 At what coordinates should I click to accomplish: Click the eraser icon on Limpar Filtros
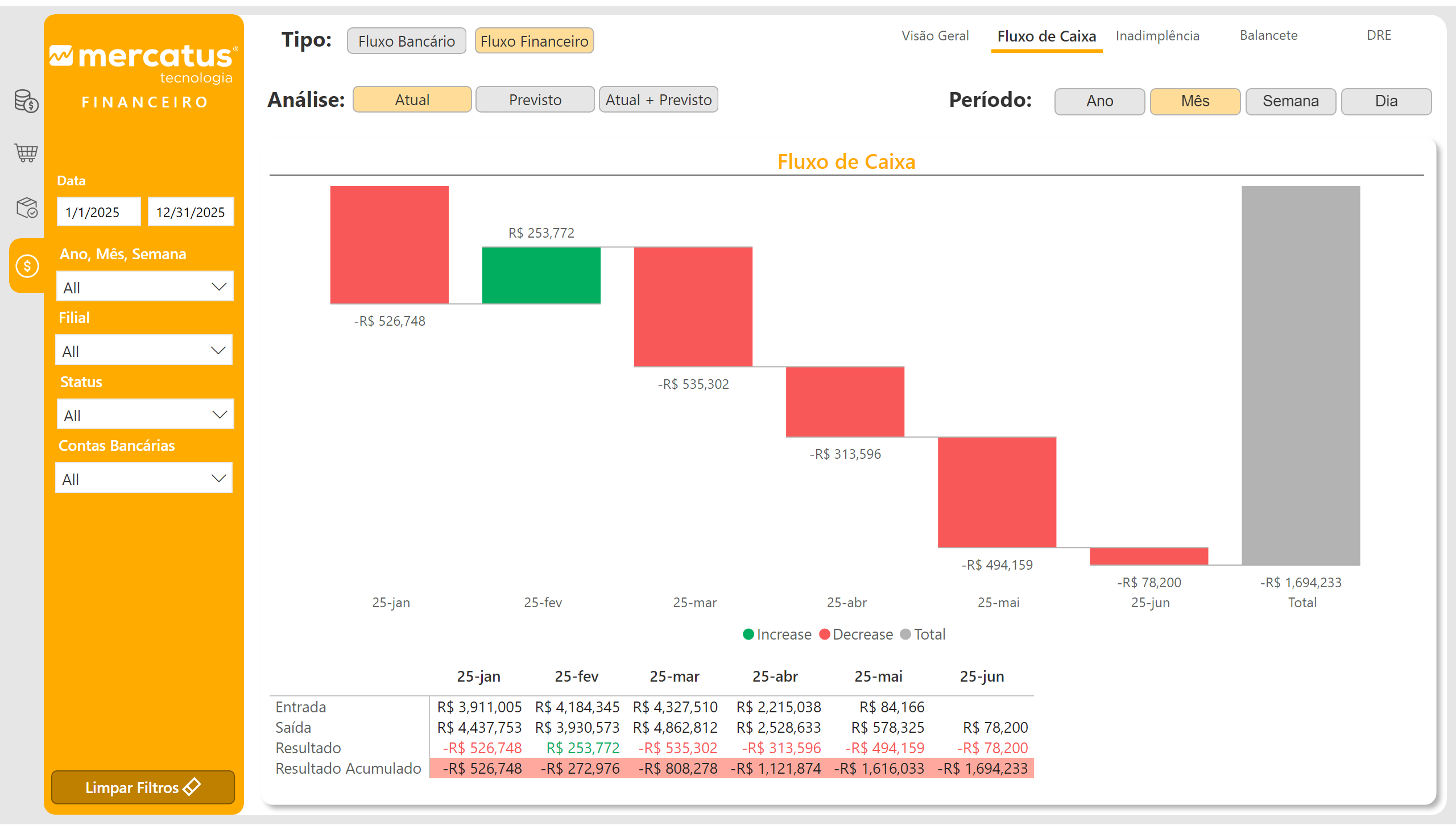(192, 787)
